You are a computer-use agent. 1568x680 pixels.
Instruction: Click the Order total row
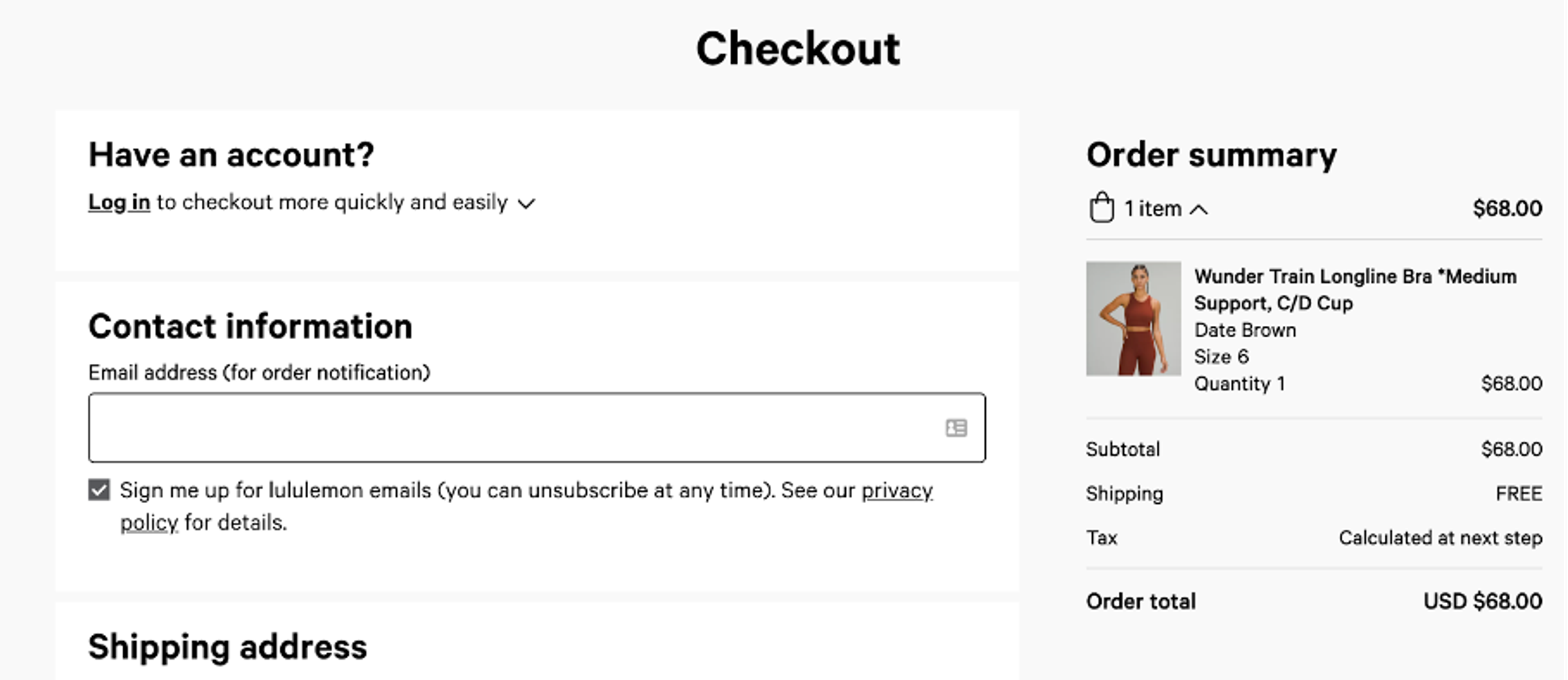click(1141, 600)
